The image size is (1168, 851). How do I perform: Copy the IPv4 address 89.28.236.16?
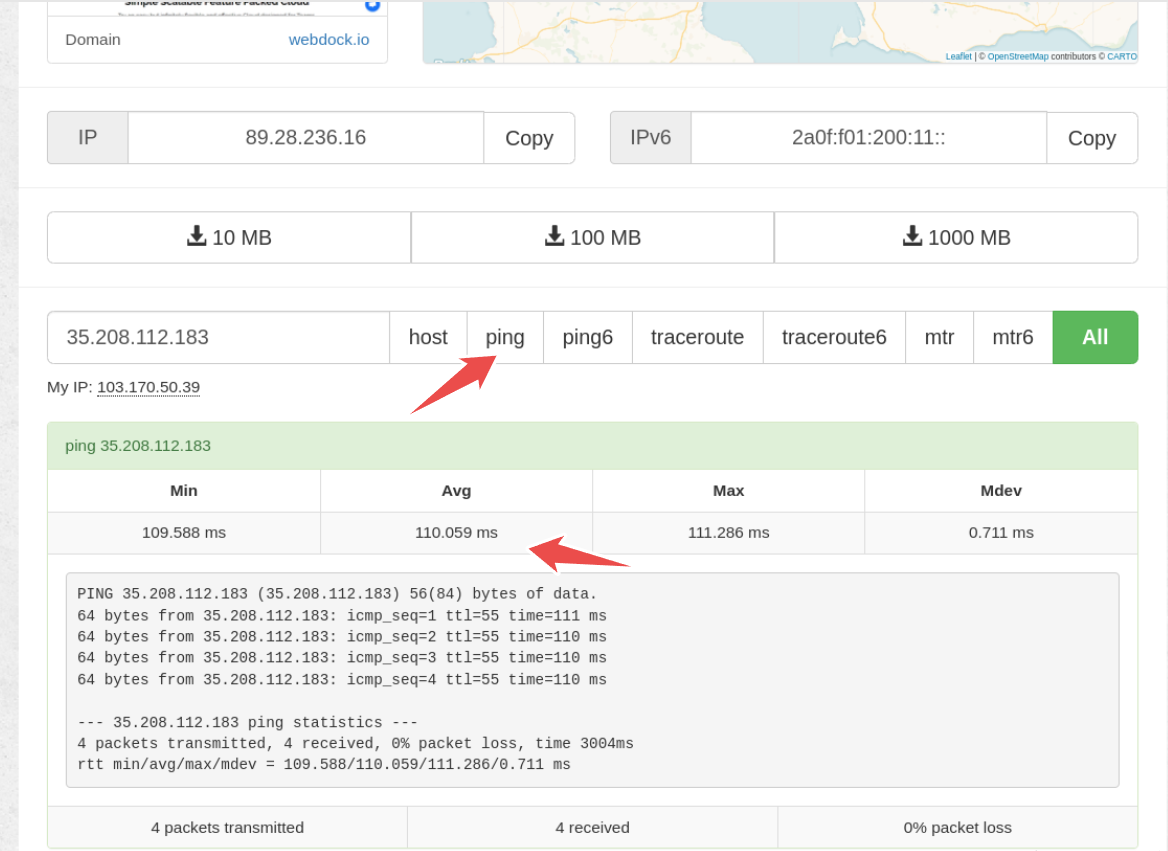point(529,138)
